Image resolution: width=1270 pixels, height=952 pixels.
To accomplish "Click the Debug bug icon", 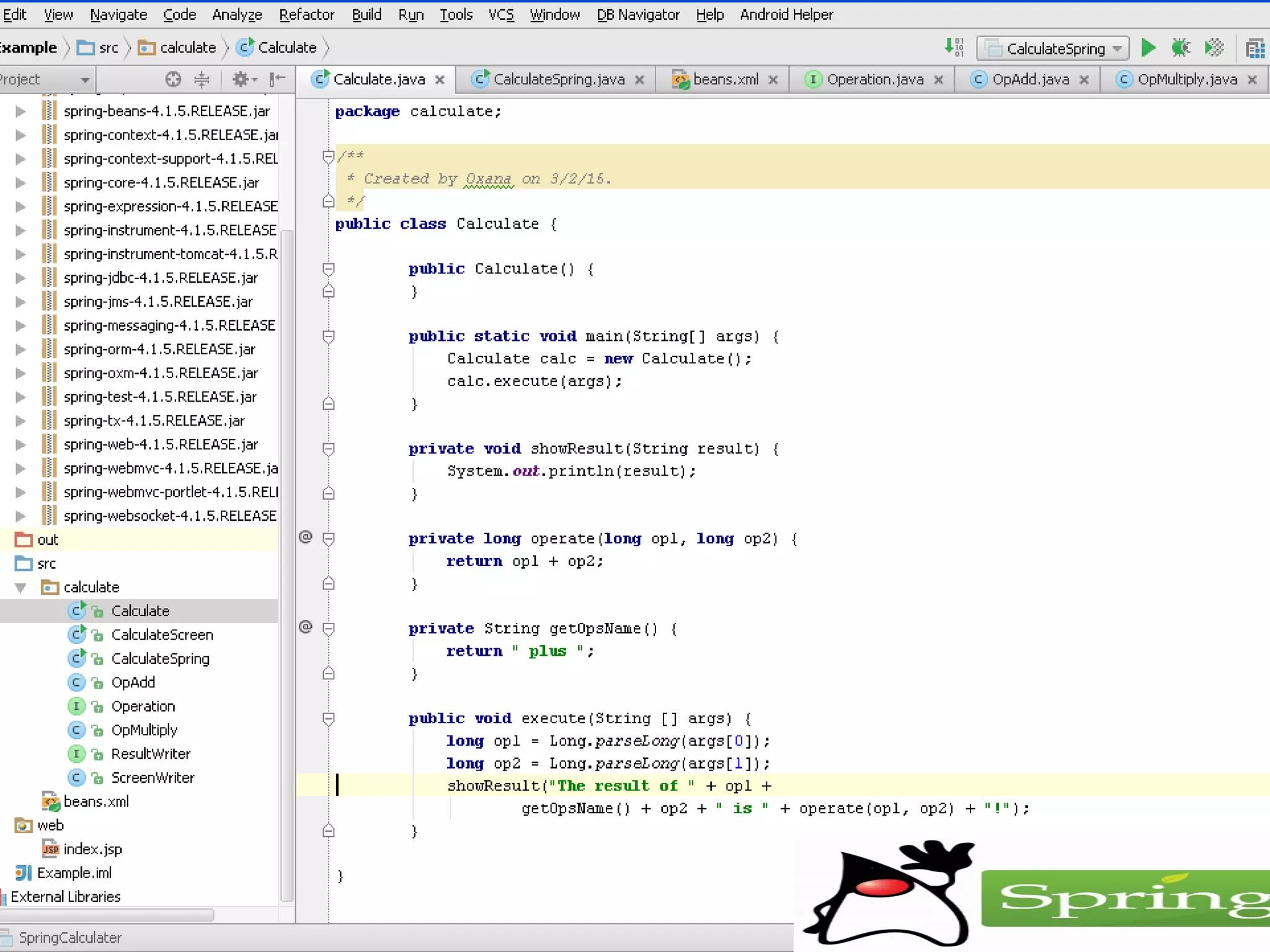I will pyautogui.click(x=1180, y=48).
